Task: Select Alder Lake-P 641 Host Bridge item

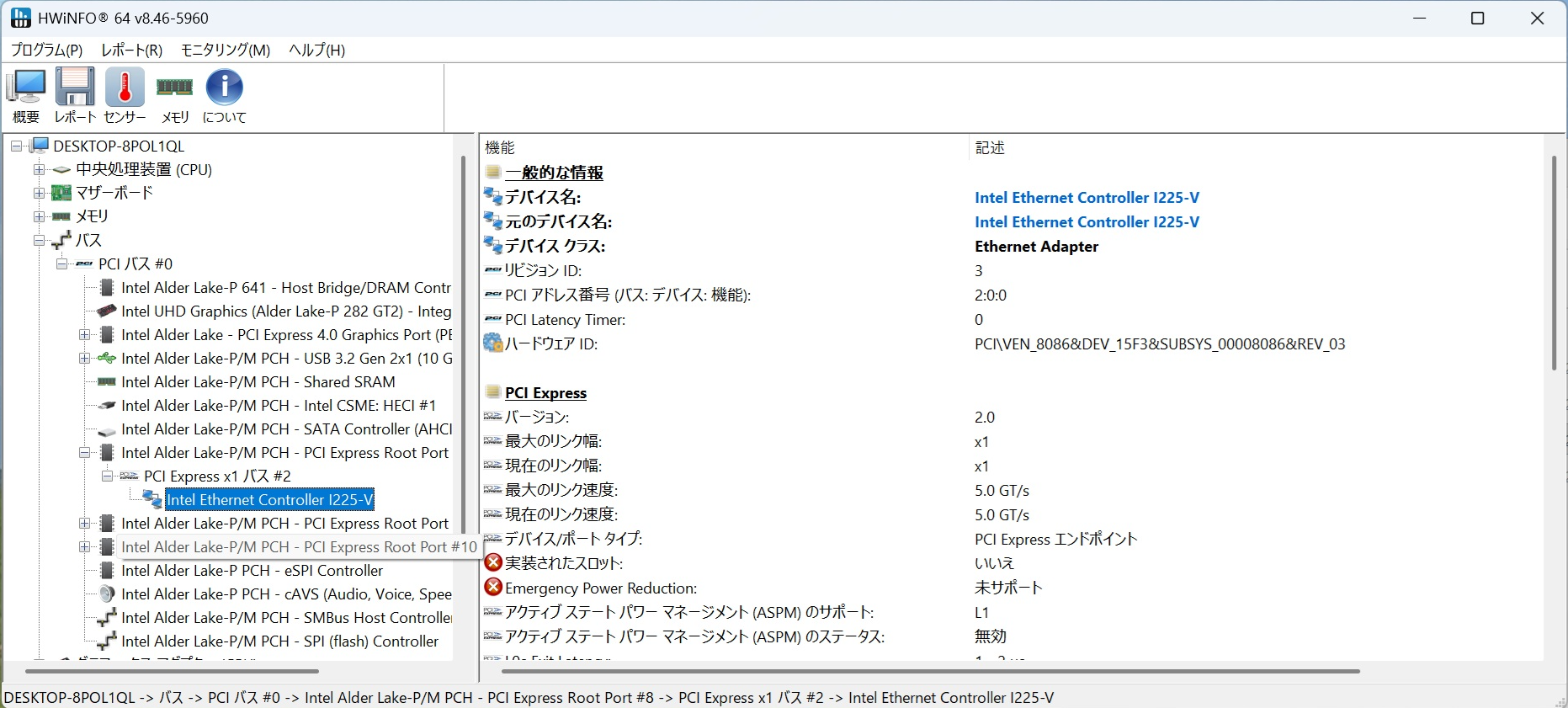Action: (286, 287)
